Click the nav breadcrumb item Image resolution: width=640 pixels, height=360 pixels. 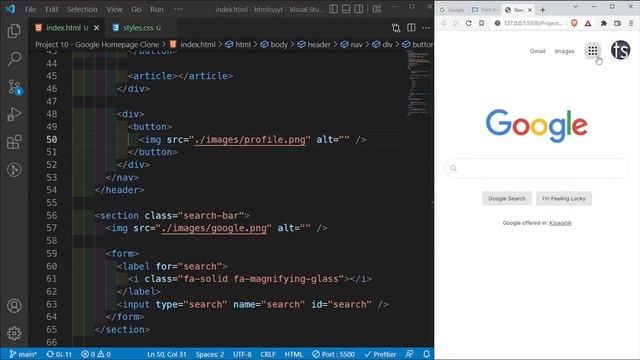pyautogui.click(x=351, y=44)
